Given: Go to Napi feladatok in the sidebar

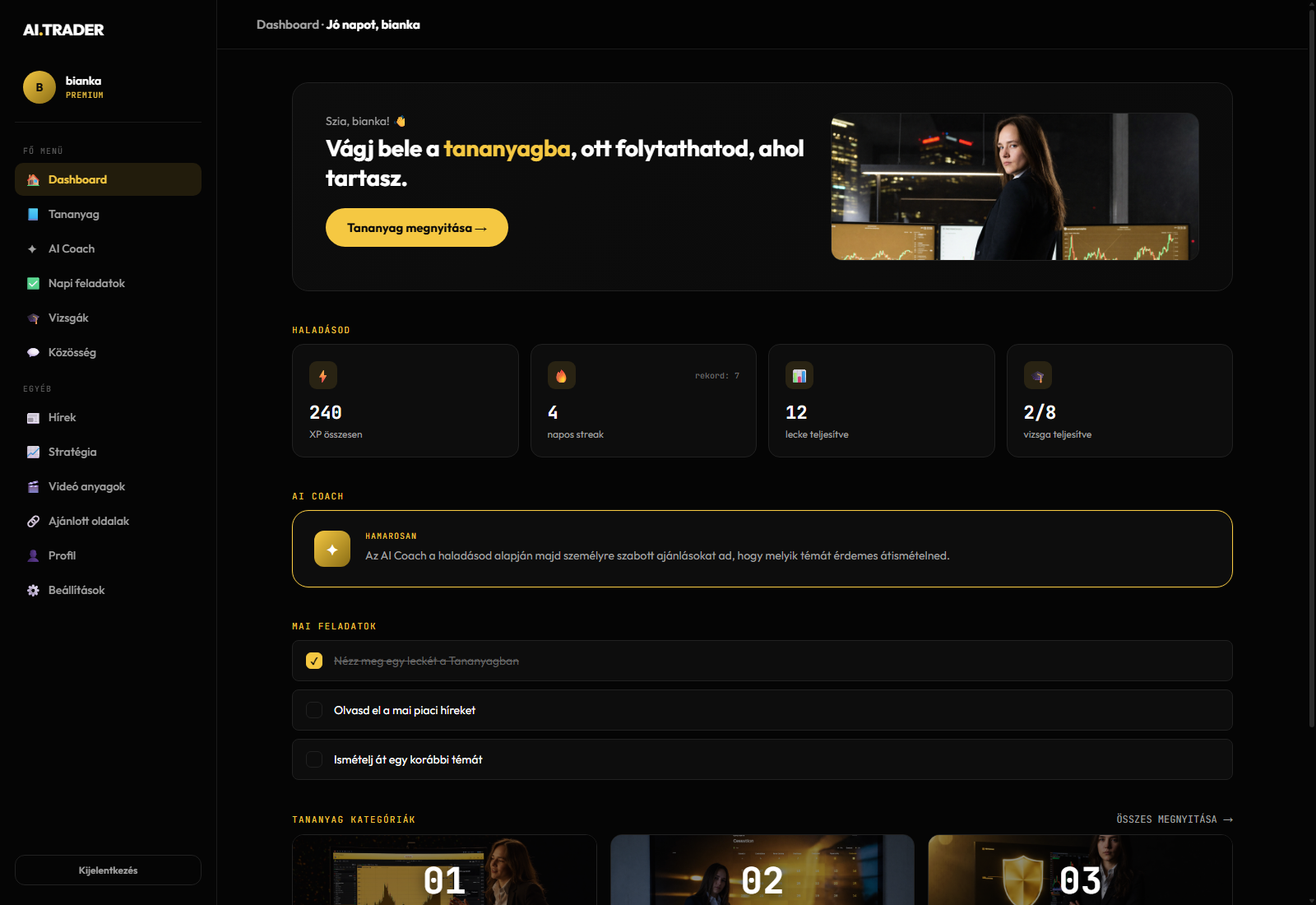Looking at the screenshot, I should click(x=108, y=283).
